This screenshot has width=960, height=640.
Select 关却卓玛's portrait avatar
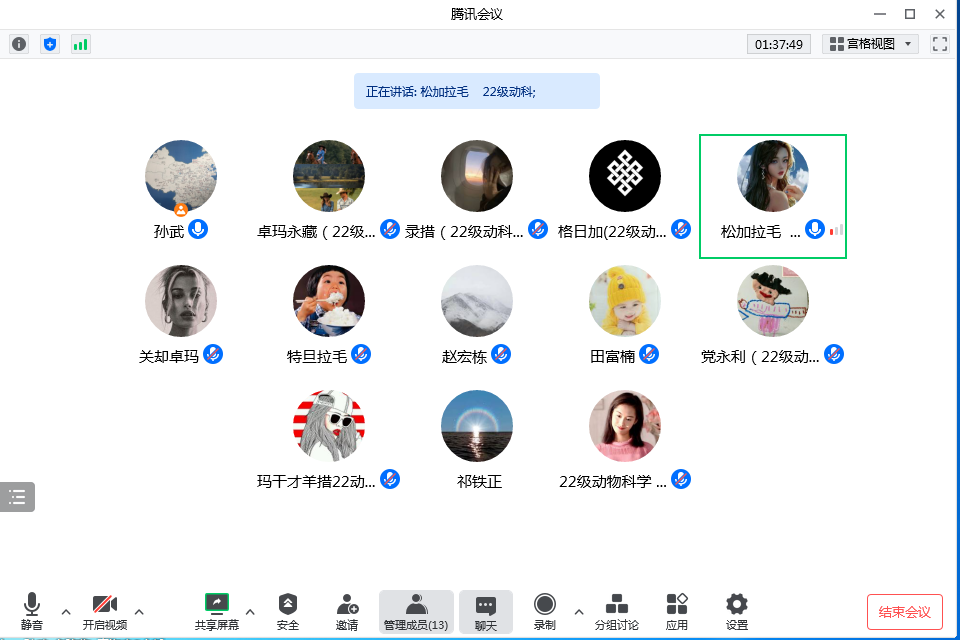(181, 301)
